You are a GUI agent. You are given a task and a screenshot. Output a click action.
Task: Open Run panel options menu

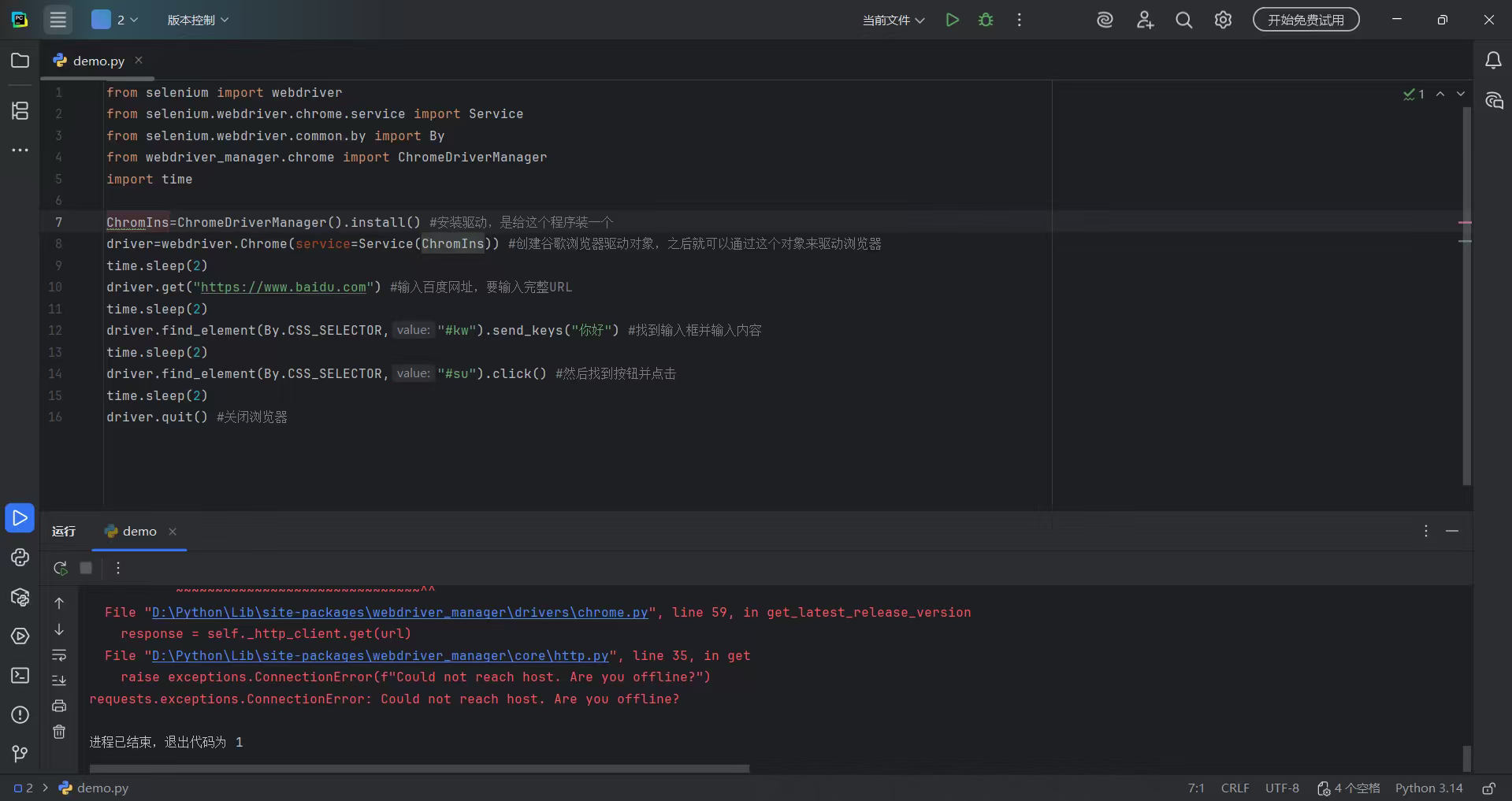tap(1425, 531)
